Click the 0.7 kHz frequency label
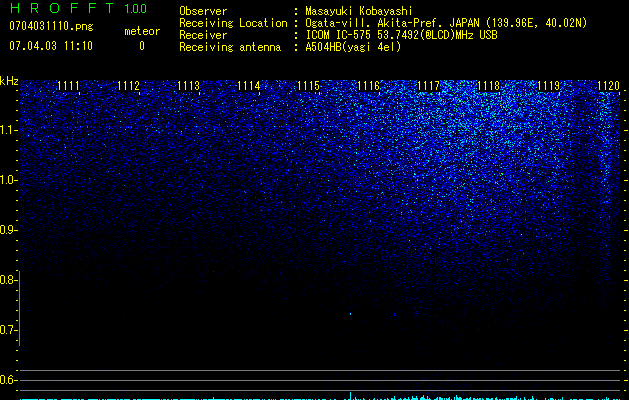This screenshot has width=629, height=400. click(8, 330)
